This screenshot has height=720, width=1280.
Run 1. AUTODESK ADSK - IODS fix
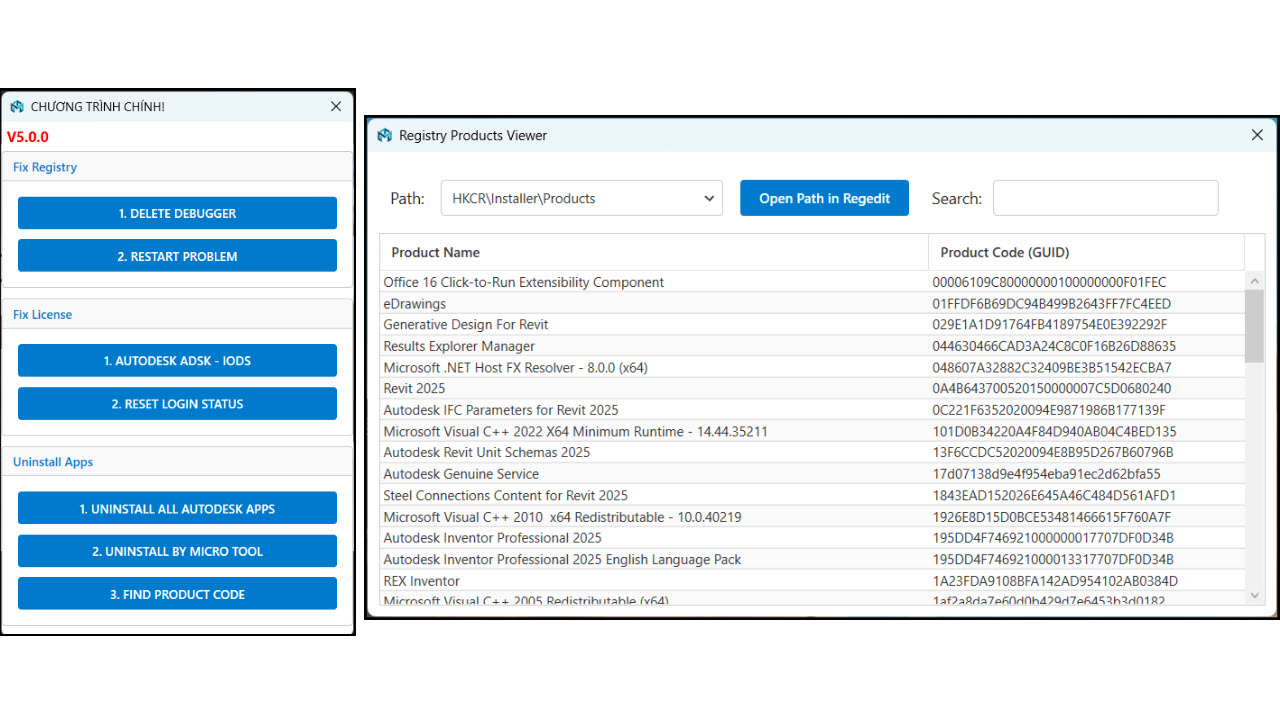click(177, 361)
